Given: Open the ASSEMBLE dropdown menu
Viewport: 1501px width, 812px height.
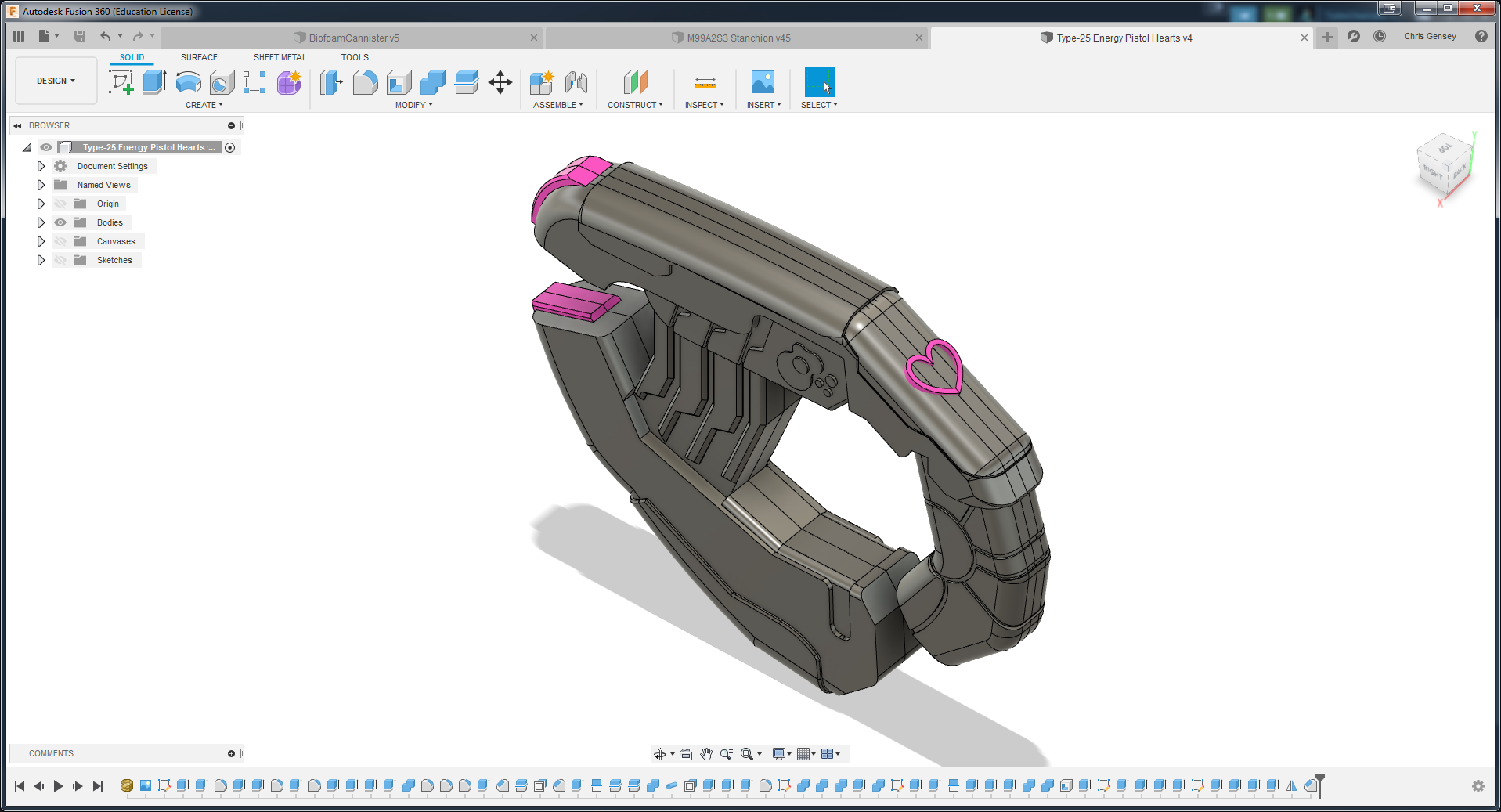Looking at the screenshot, I should click(558, 105).
